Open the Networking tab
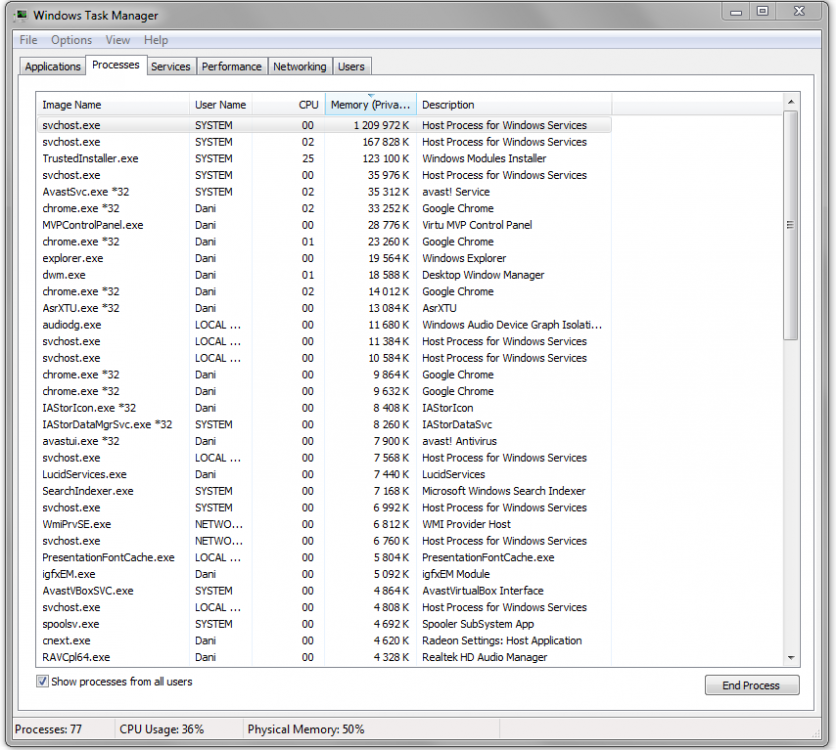This screenshot has width=836, height=750. pos(300,67)
